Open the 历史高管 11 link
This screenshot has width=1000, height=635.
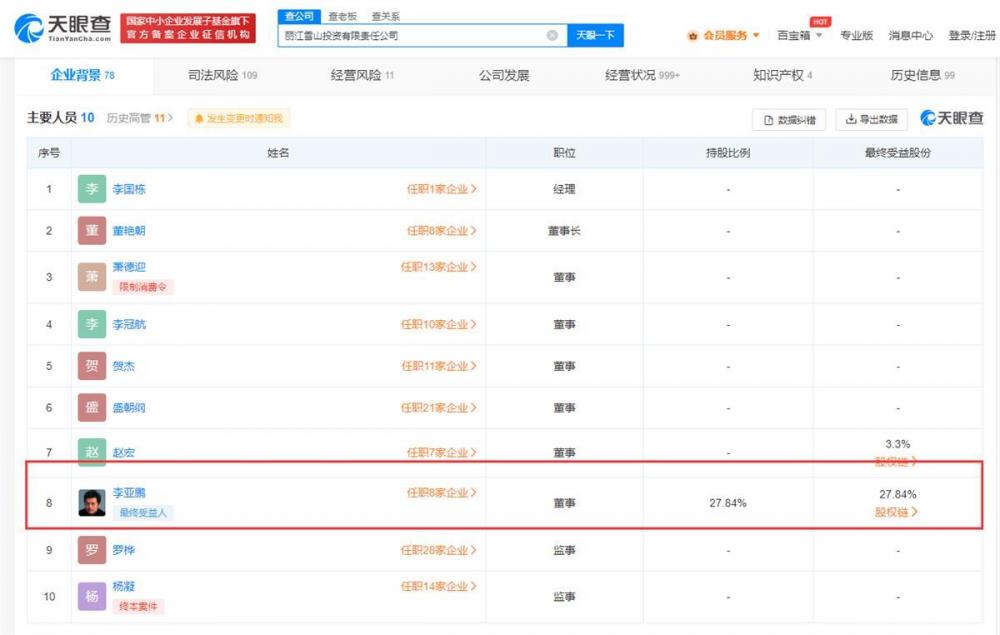[x=140, y=118]
